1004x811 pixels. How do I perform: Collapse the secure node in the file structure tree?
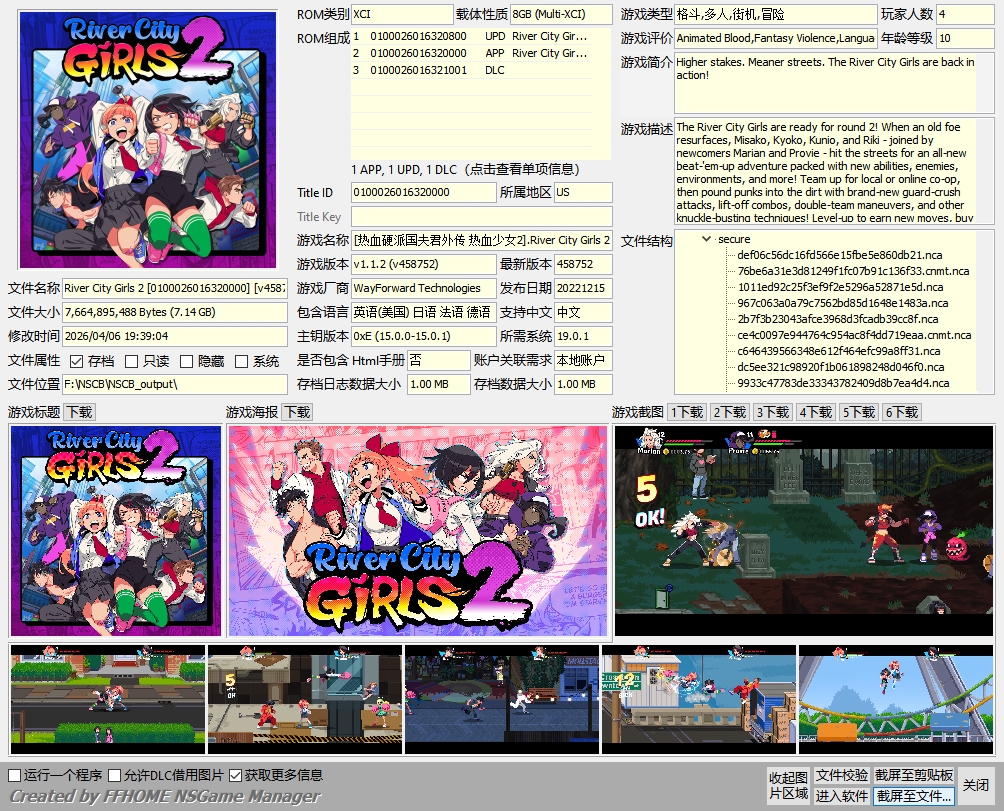pyautogui.click(x=708, y=239)
